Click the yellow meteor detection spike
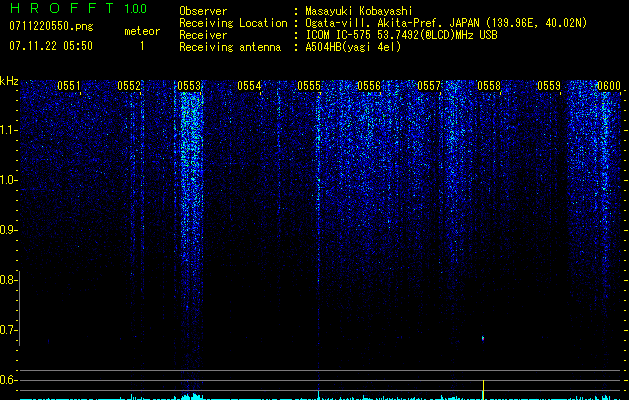The width and height of the screenshot is (629, 400). 483,390
